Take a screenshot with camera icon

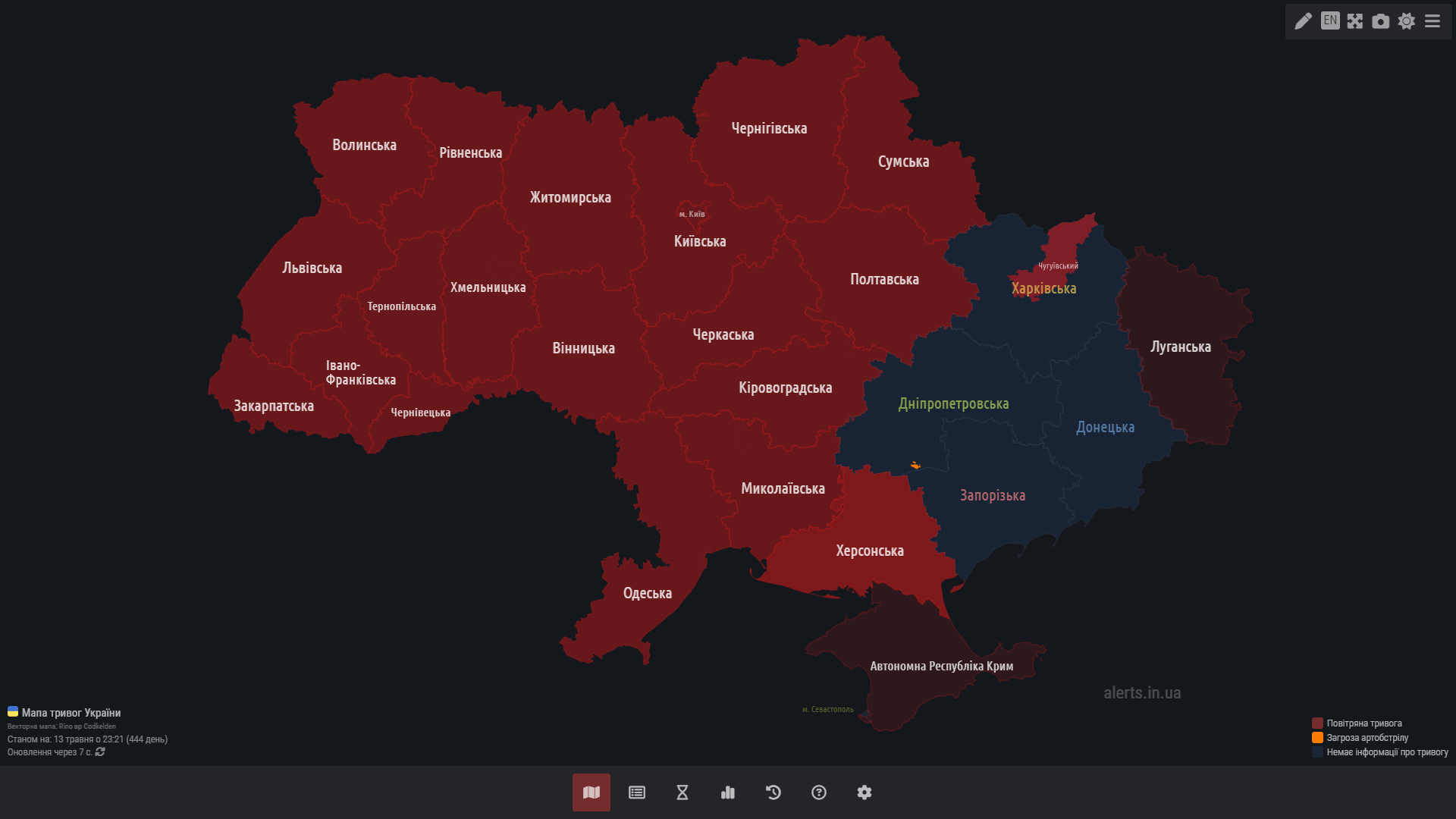pos(1381,21)
